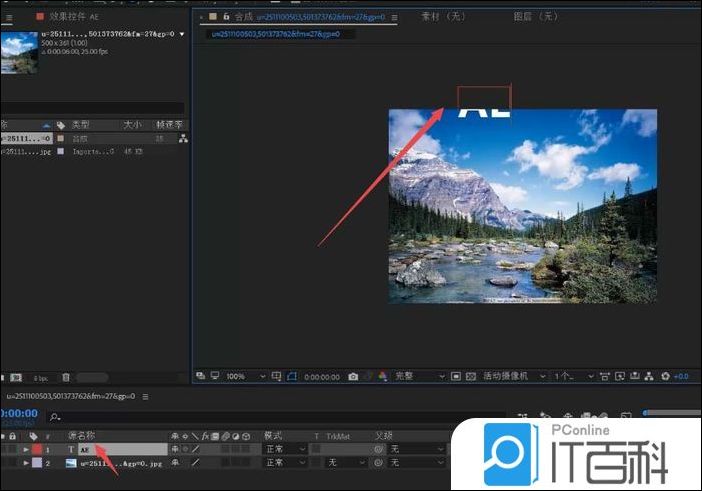This screenshot has height=491, width=702.
Task: Click the region of interest icon
Action: click(x=455, y=377)
